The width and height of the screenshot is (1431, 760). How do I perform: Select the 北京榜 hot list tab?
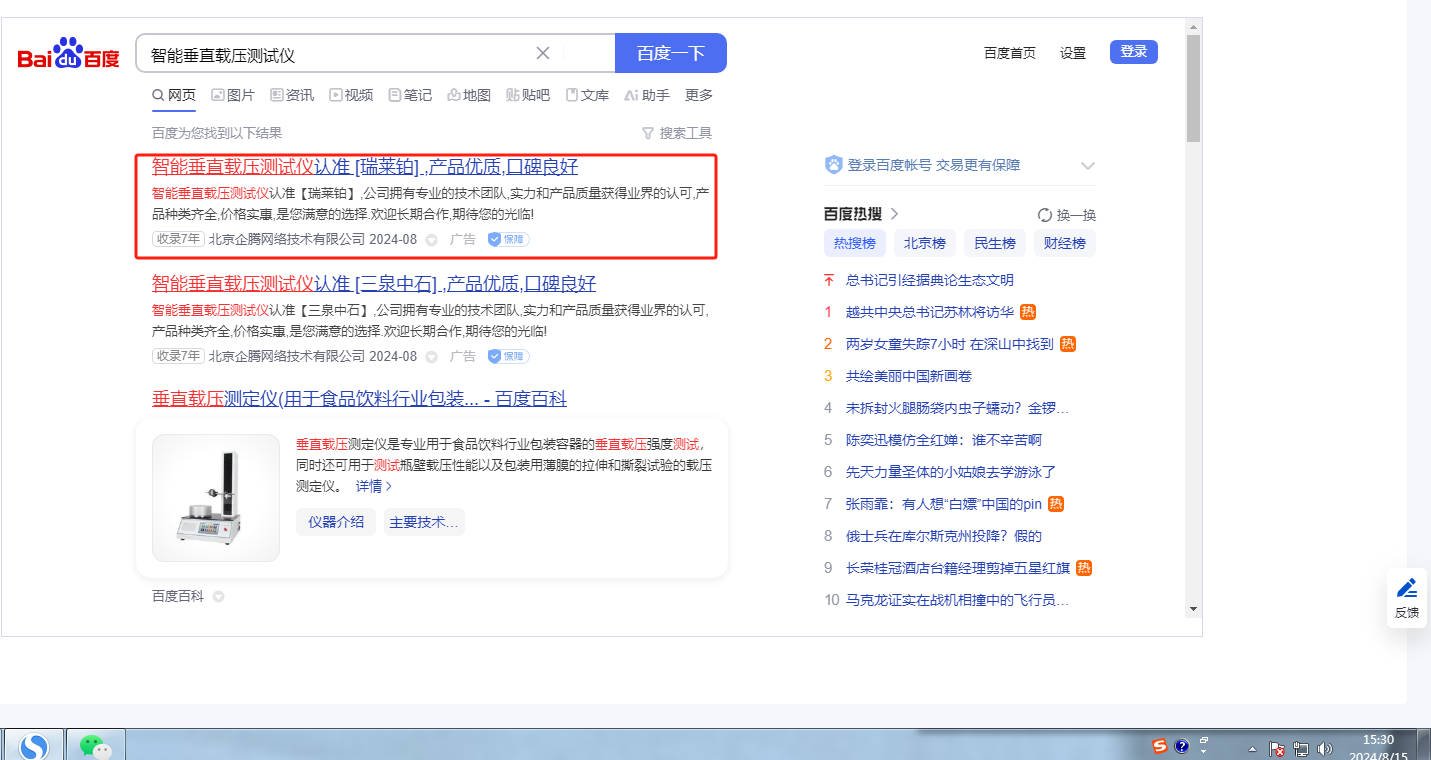click(925, 243)
